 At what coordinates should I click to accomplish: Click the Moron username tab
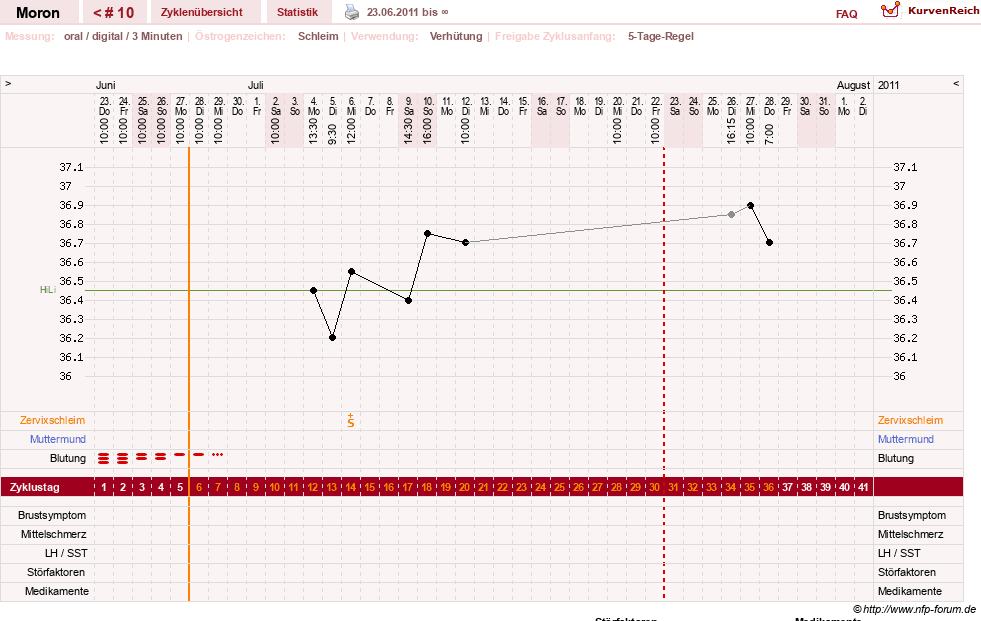(38, 13)
